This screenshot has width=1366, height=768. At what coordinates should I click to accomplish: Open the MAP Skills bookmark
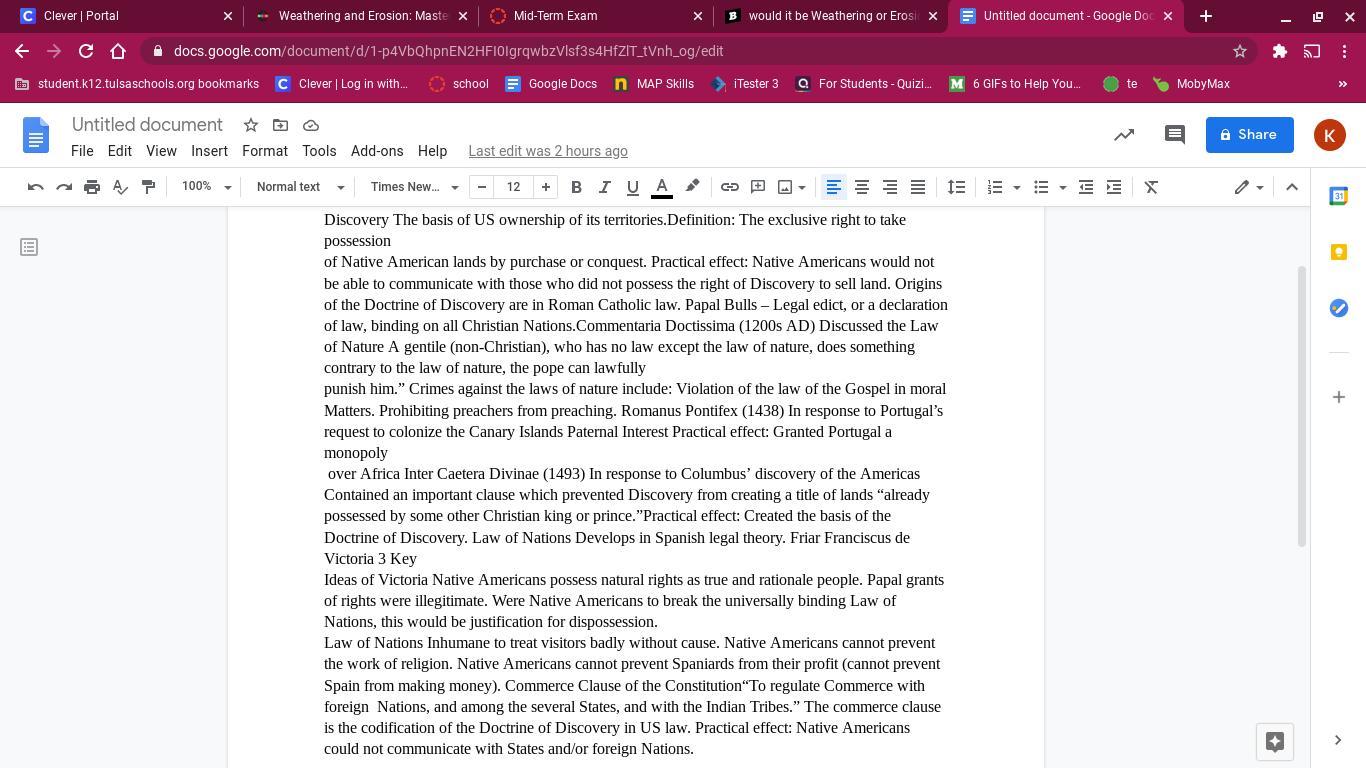pyautogui.click(x=654, y=84)
